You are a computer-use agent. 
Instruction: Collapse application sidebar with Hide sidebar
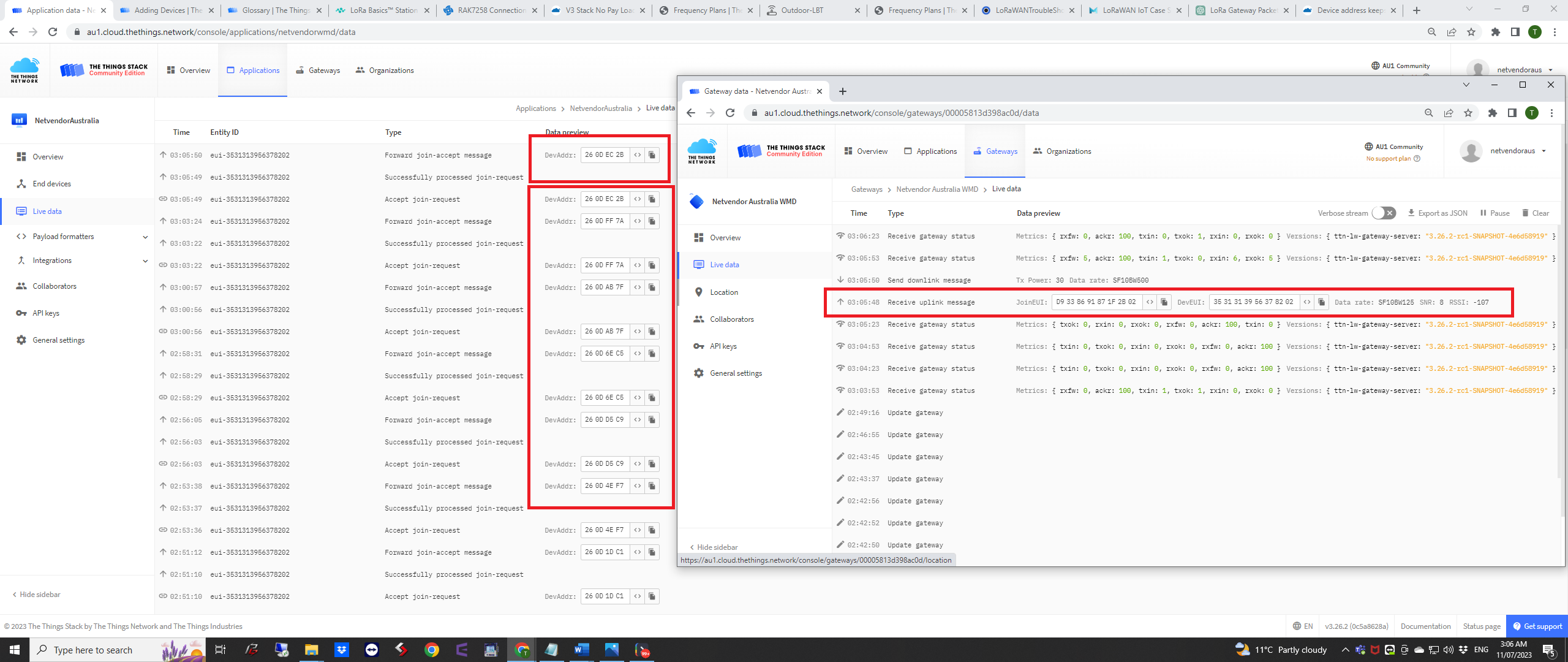click(x=37, y=595)
